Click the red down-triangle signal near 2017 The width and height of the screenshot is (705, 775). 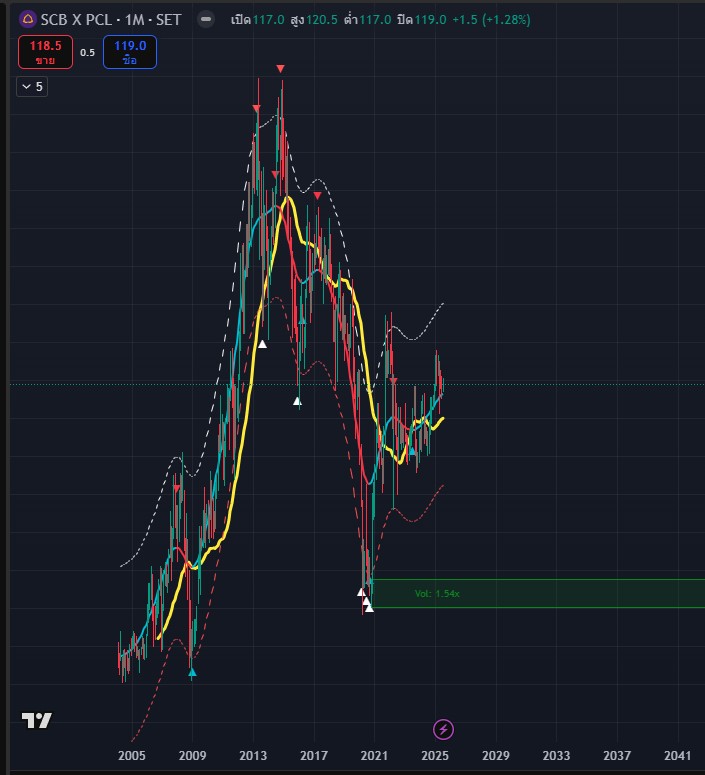(x=317, y=196)
